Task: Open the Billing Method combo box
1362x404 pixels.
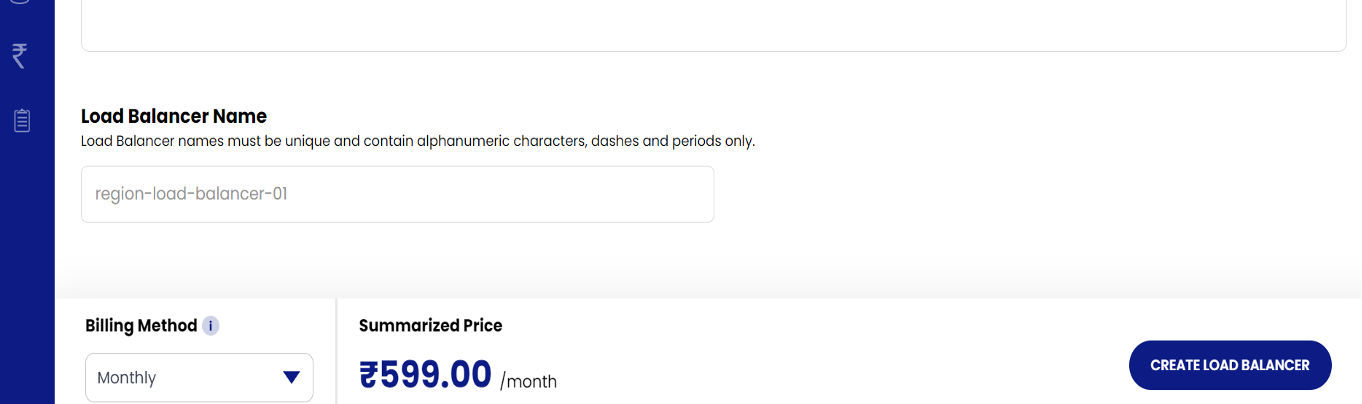Action: click(x=199, y=378)
